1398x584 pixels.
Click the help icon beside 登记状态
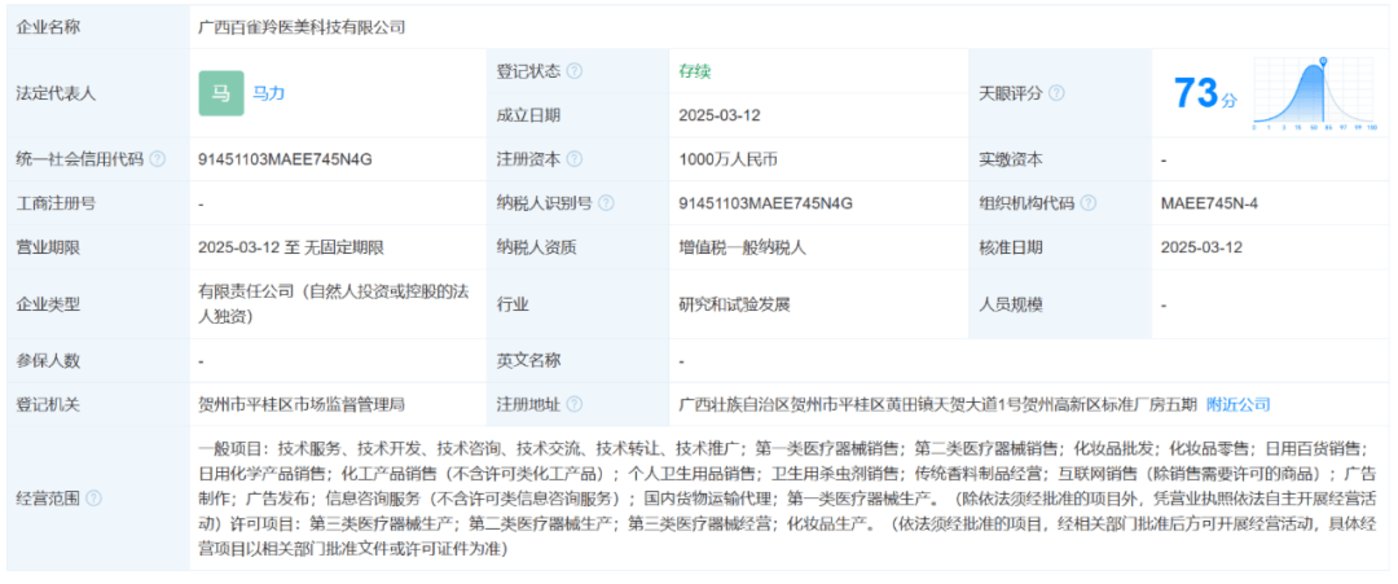coord(574,72)
